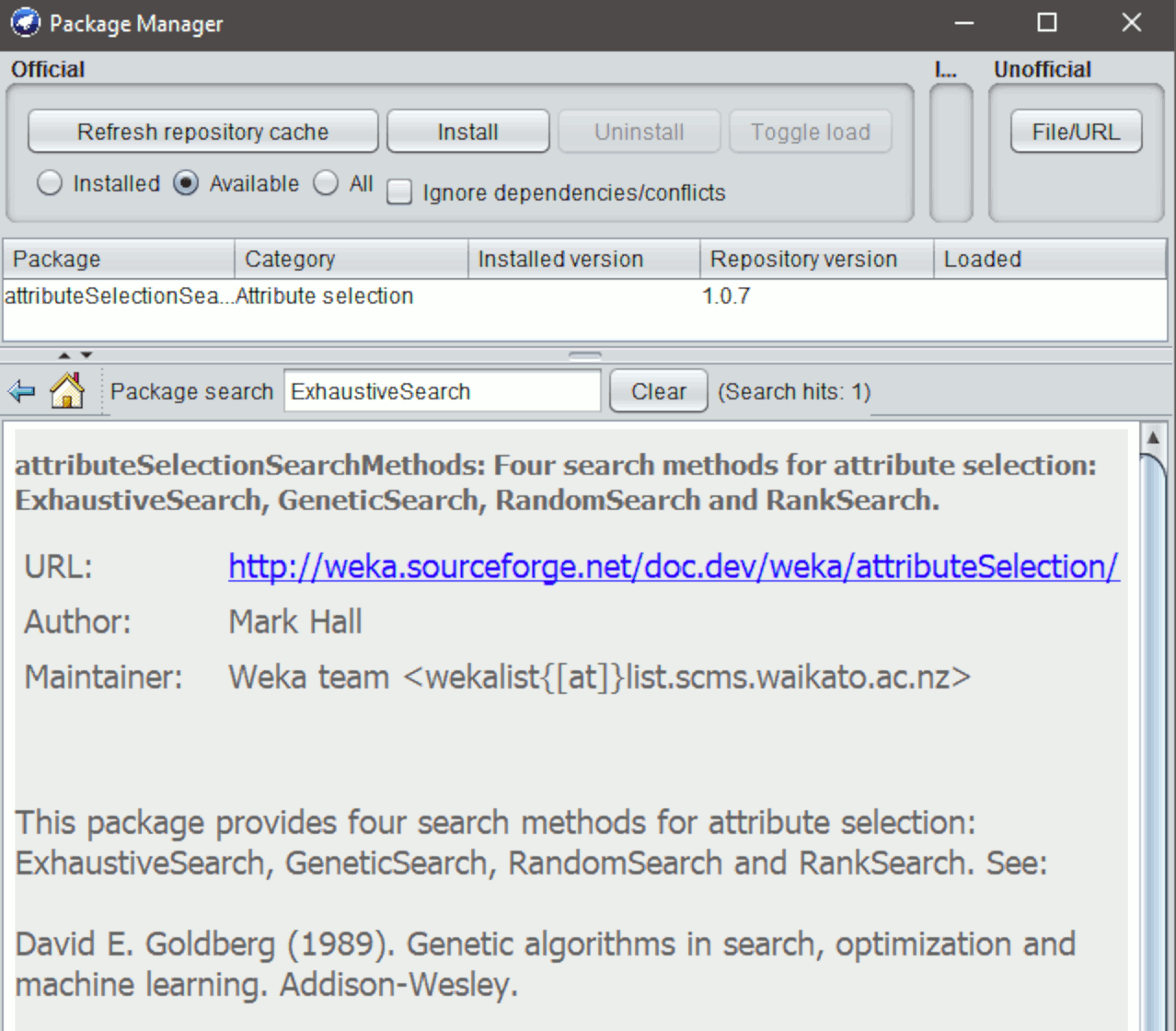Maximize the Package Manager window
Viewport: 1176px width, 1031px height.
1047,23
